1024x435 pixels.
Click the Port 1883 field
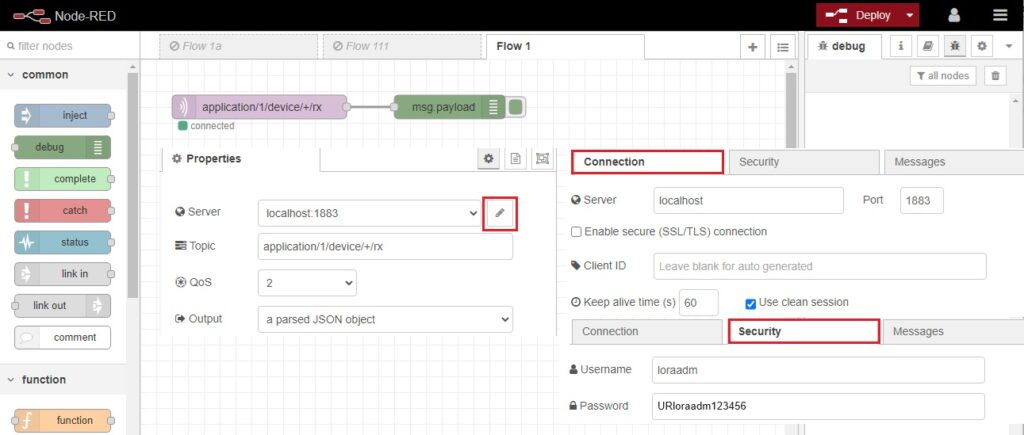tap(921, 201)
